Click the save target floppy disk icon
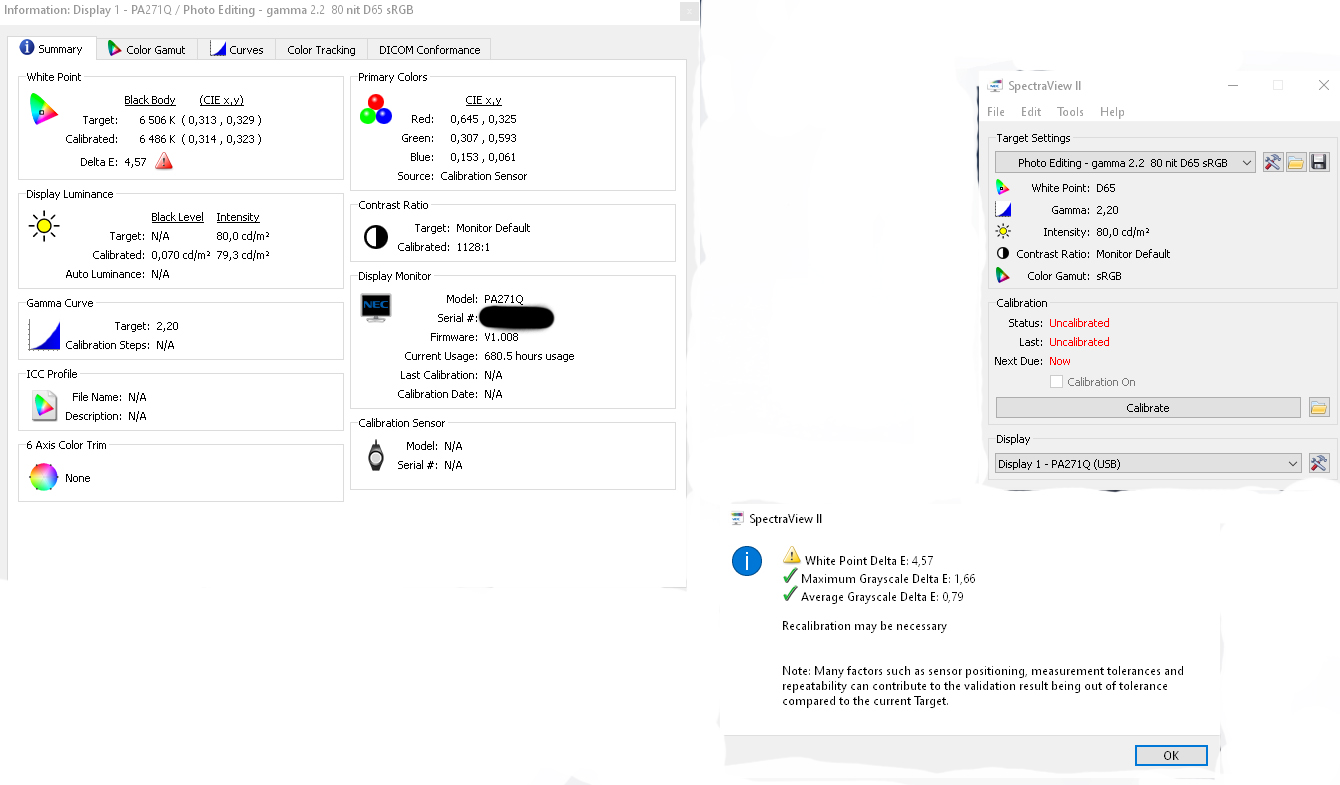Image resolution: width=1340 pixels, height=785 pixels. 1319,163
